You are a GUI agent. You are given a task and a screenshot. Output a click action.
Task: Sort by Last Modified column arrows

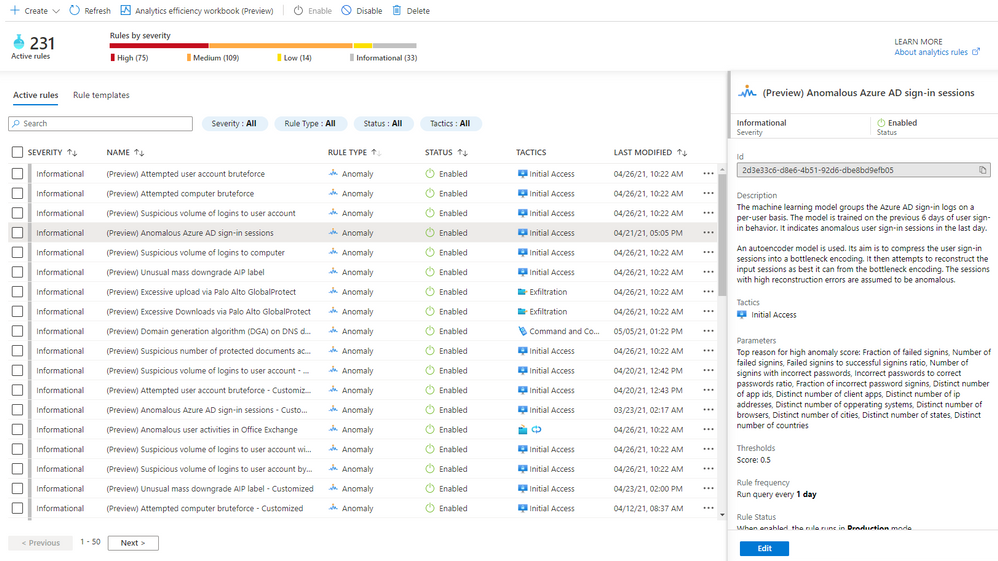[682, 153]
